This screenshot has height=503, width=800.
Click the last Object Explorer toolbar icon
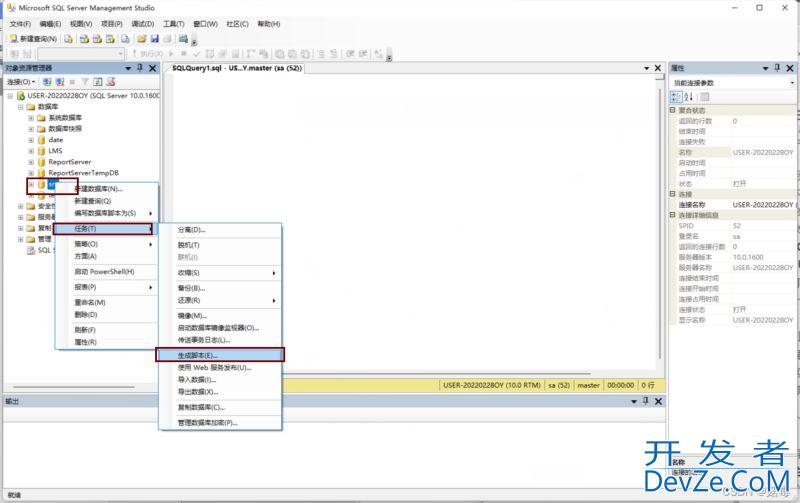tap(111, 82)
